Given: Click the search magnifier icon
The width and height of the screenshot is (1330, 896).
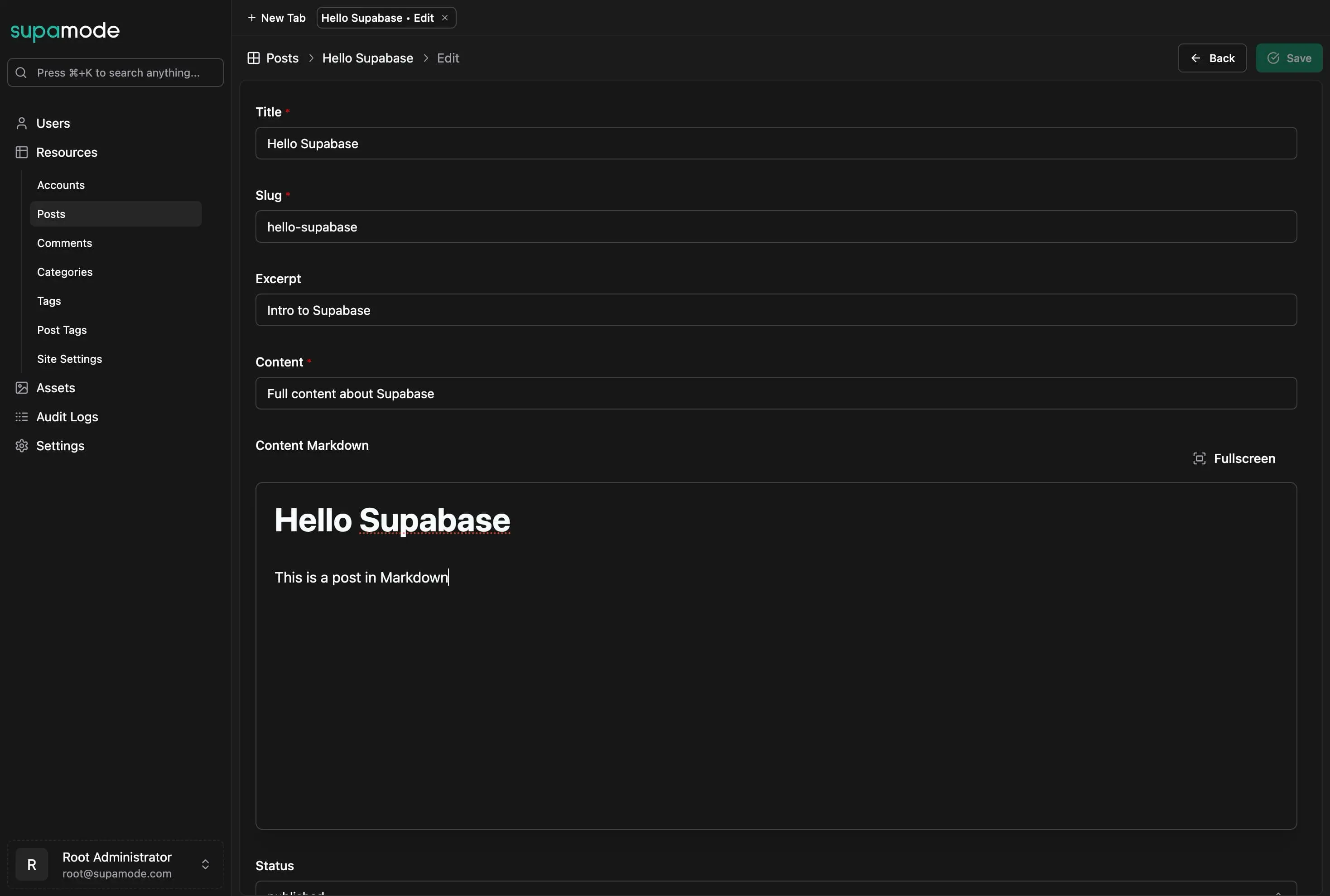Looking at the screenshot, I should 21,72.
